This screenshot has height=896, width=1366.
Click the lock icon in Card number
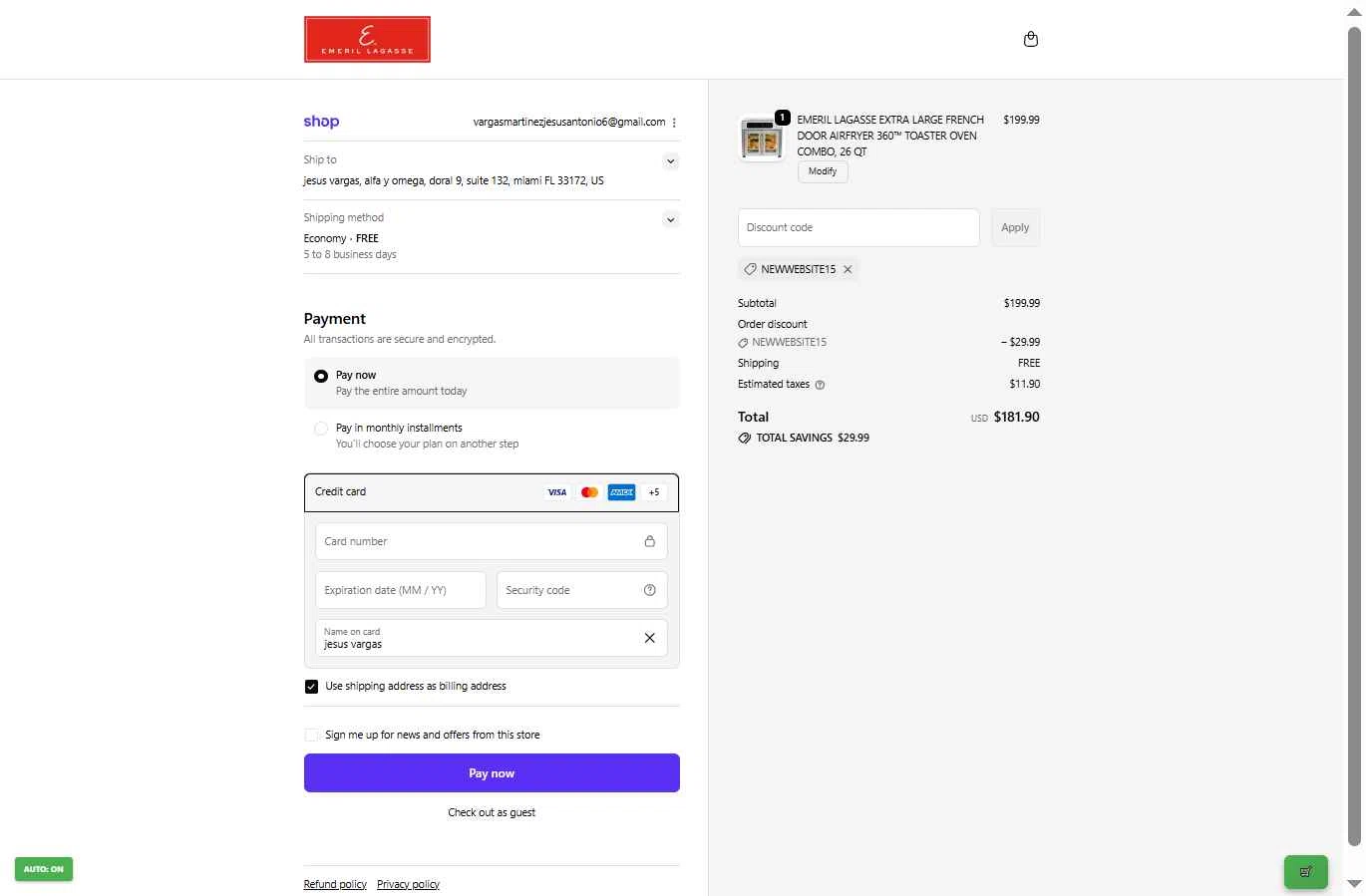click(649, 541)
